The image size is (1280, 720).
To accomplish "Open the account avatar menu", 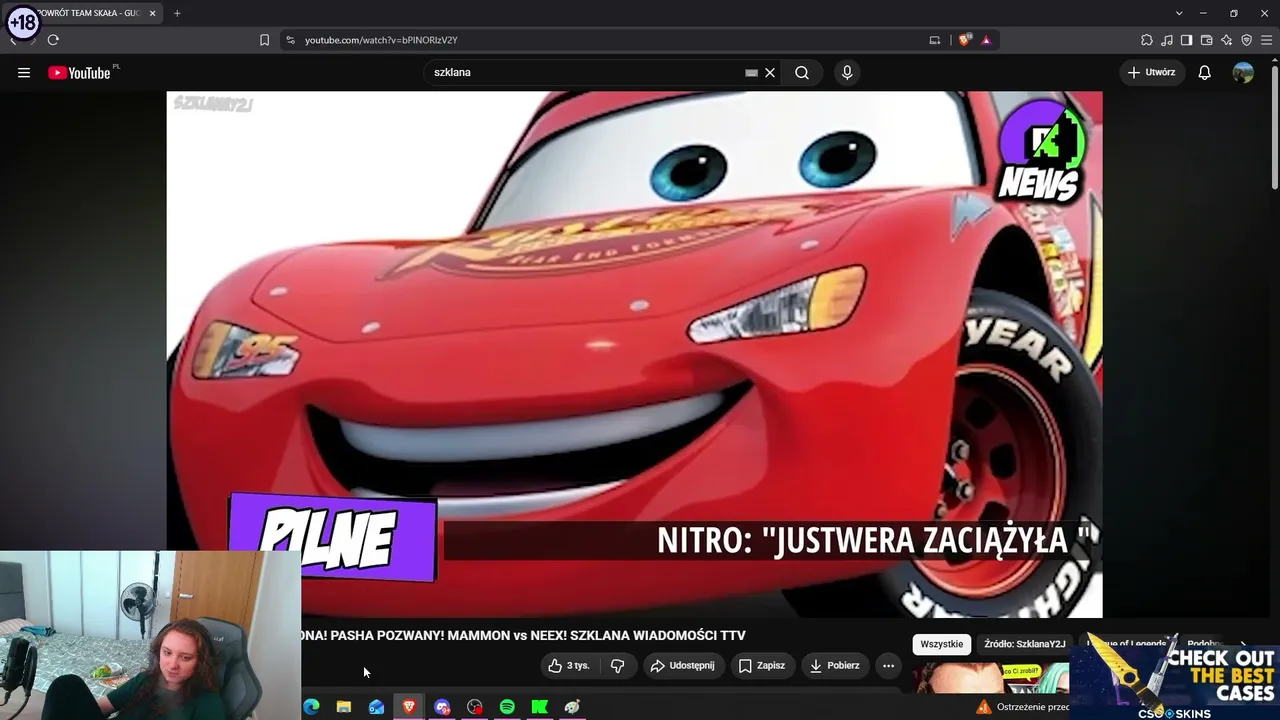I will [1243, 72].
